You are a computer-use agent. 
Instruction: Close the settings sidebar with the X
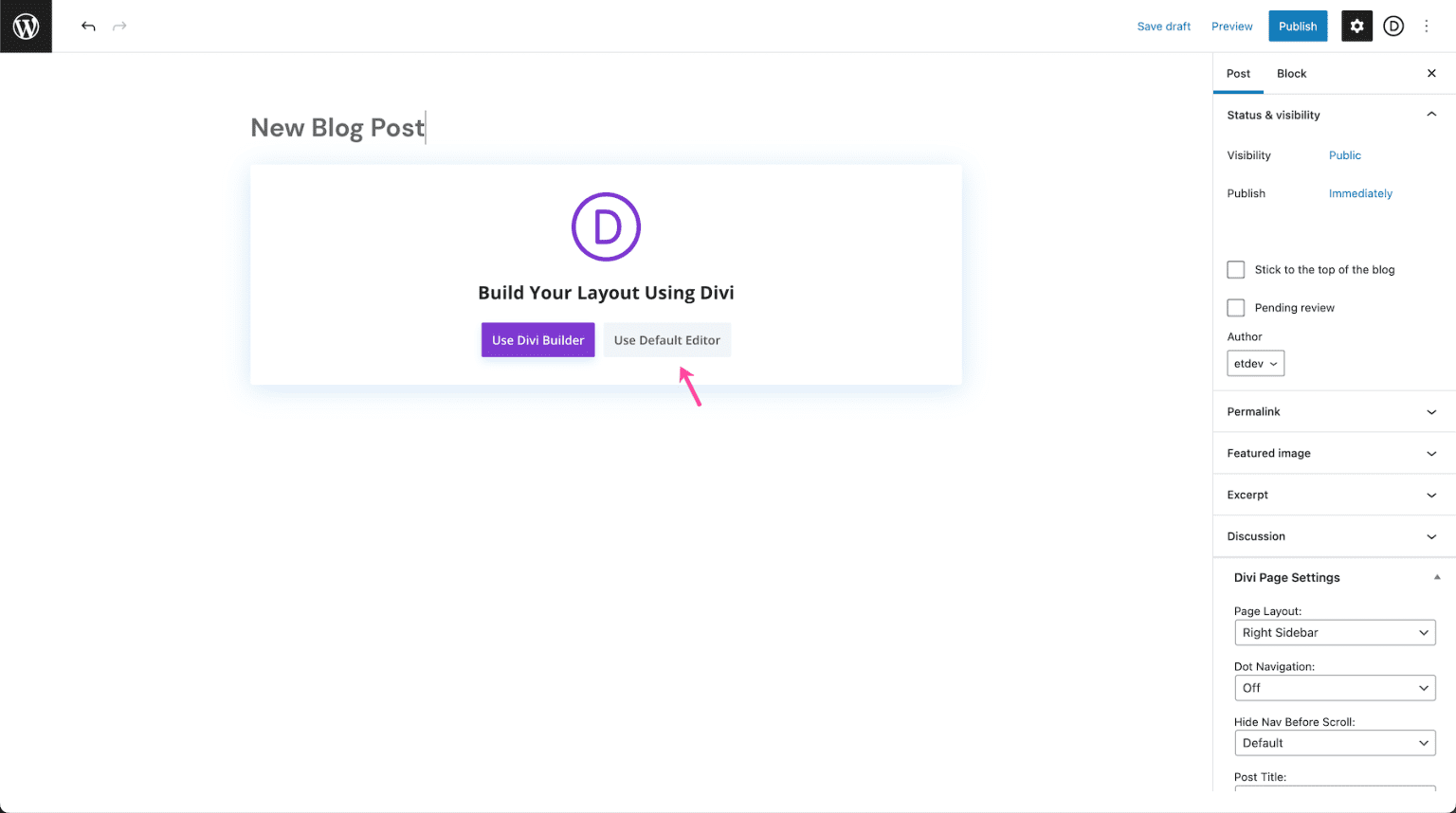(1431, 73)
